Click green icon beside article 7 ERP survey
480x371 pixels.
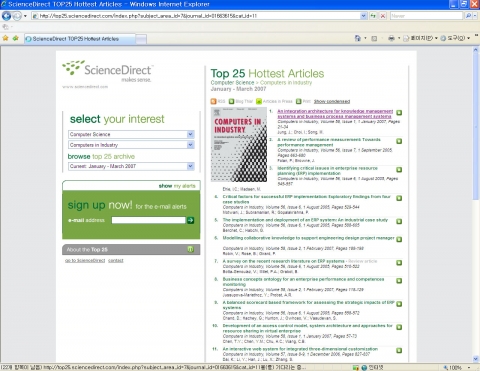399,263
